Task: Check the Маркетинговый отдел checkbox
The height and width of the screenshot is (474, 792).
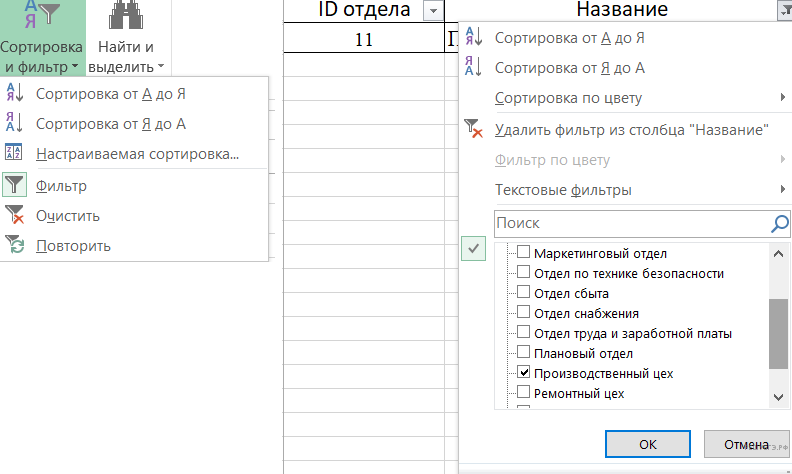Action: point(523,254)
